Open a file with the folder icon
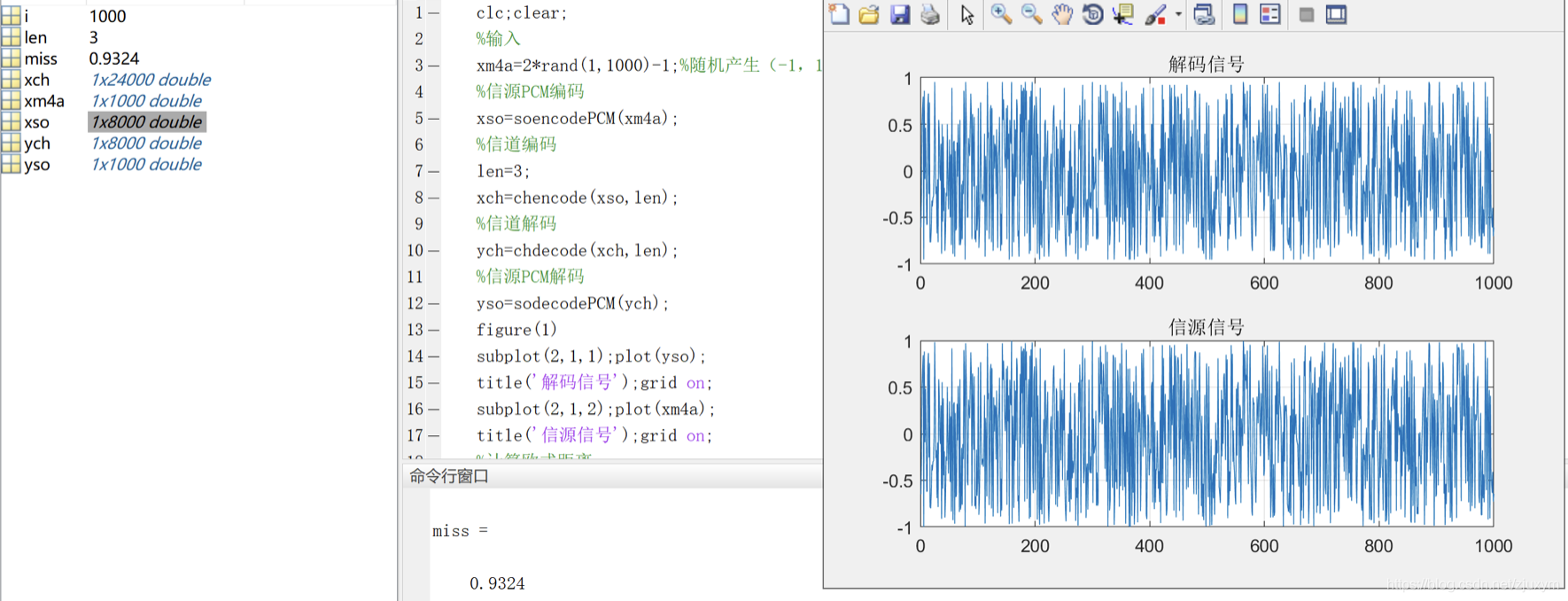The image size is (1568, 601). click(869, 14)
